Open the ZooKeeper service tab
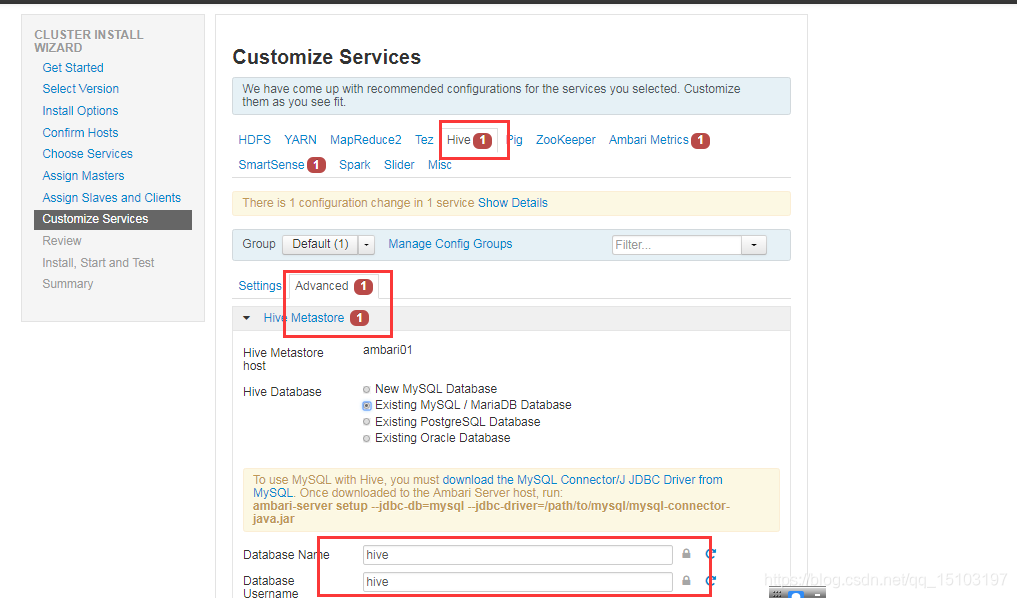 tap(566, 139)
